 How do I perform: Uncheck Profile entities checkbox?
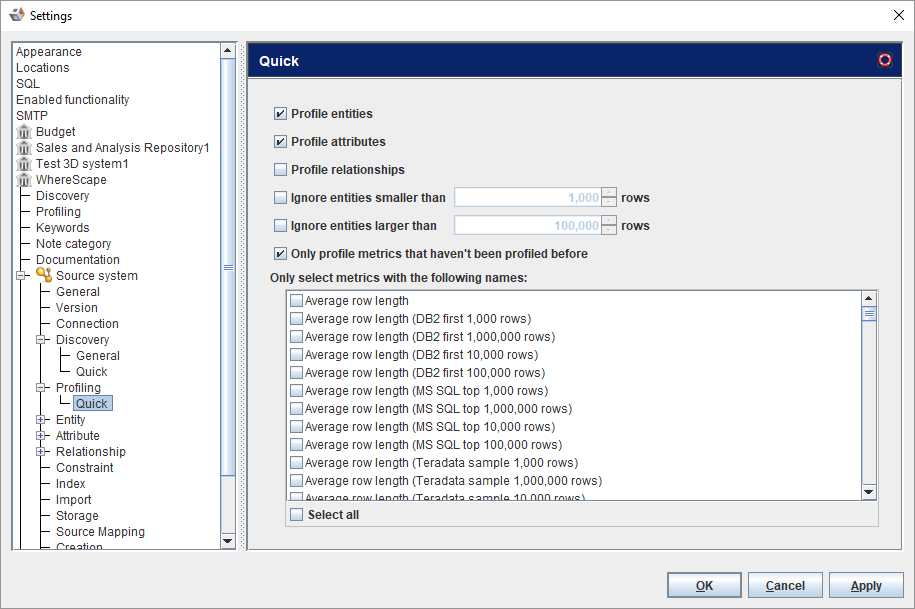pos(280,114)
